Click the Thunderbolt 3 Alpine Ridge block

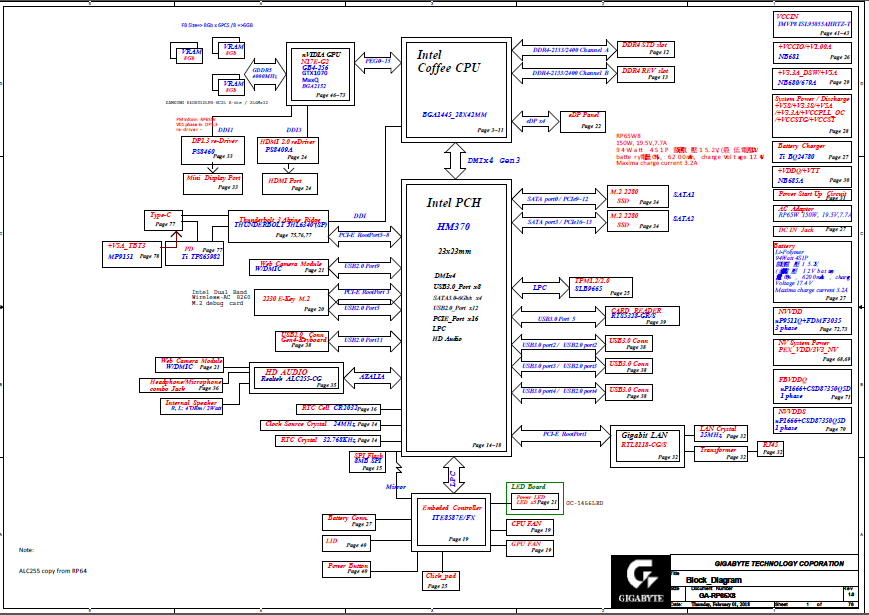pos(279,226)
